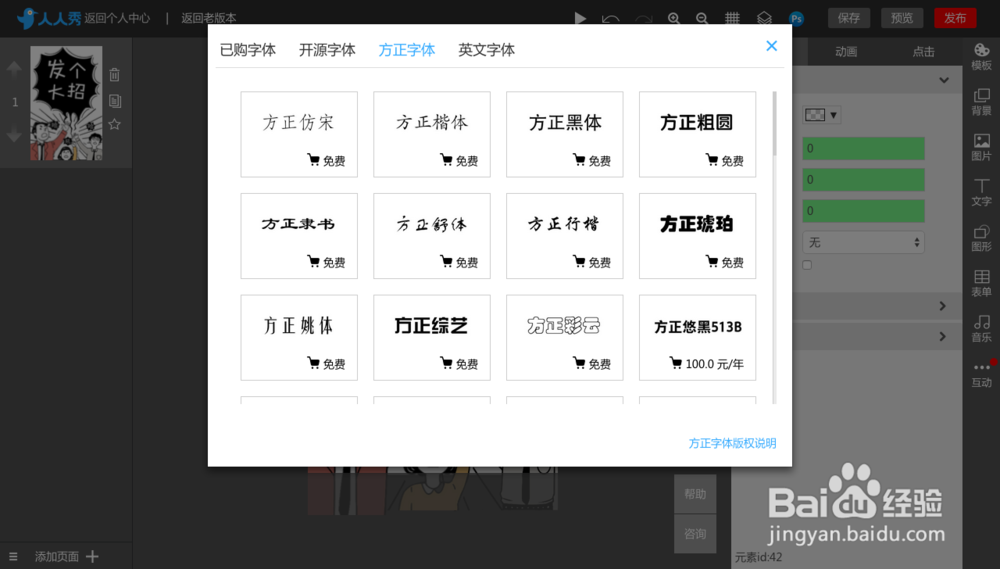Click the 添加页面 add page button
The height and width of the screenshot is (569, 1000).
[66, 557]
